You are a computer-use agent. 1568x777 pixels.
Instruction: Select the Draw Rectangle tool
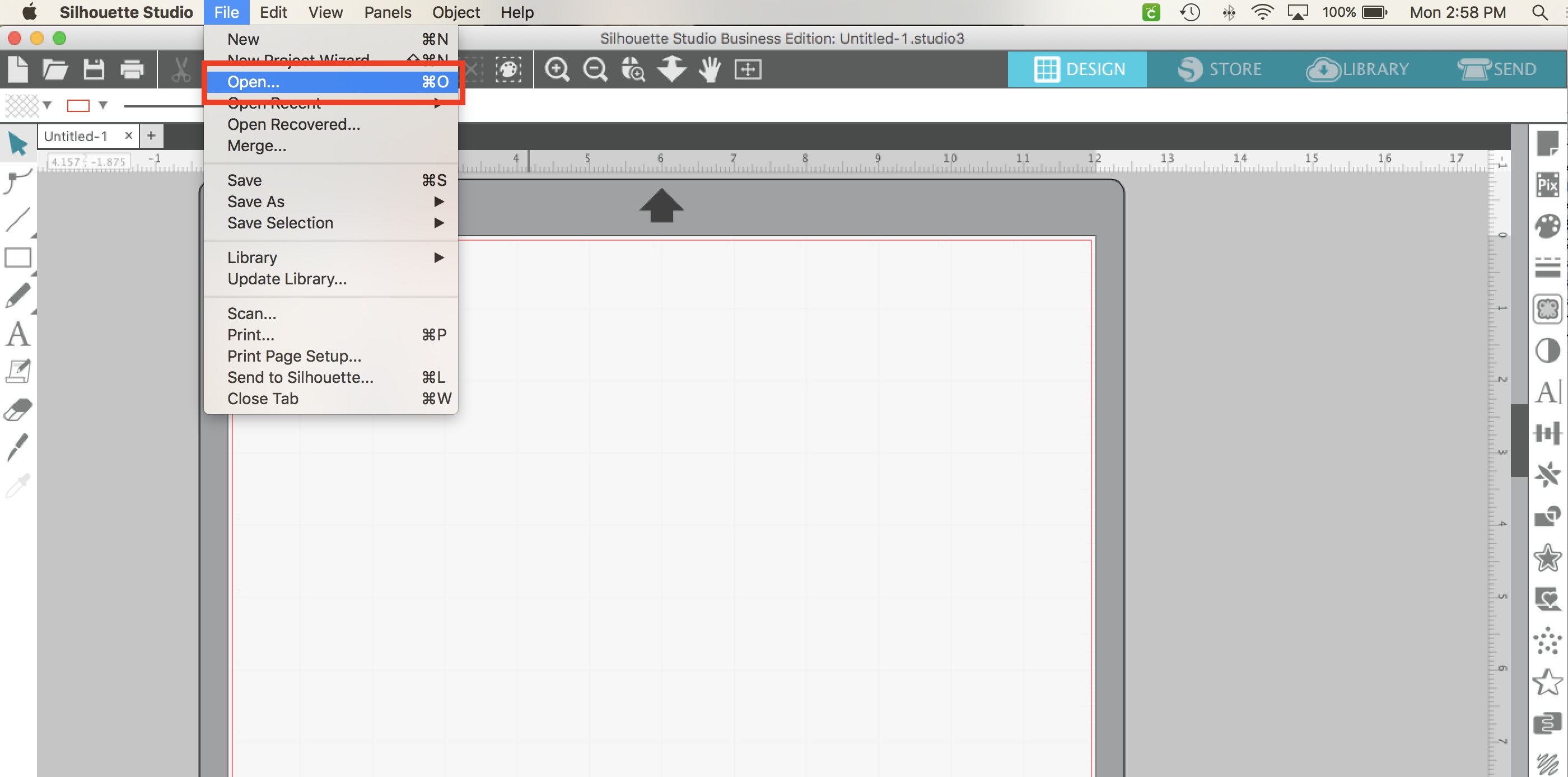tap(18, 258)
